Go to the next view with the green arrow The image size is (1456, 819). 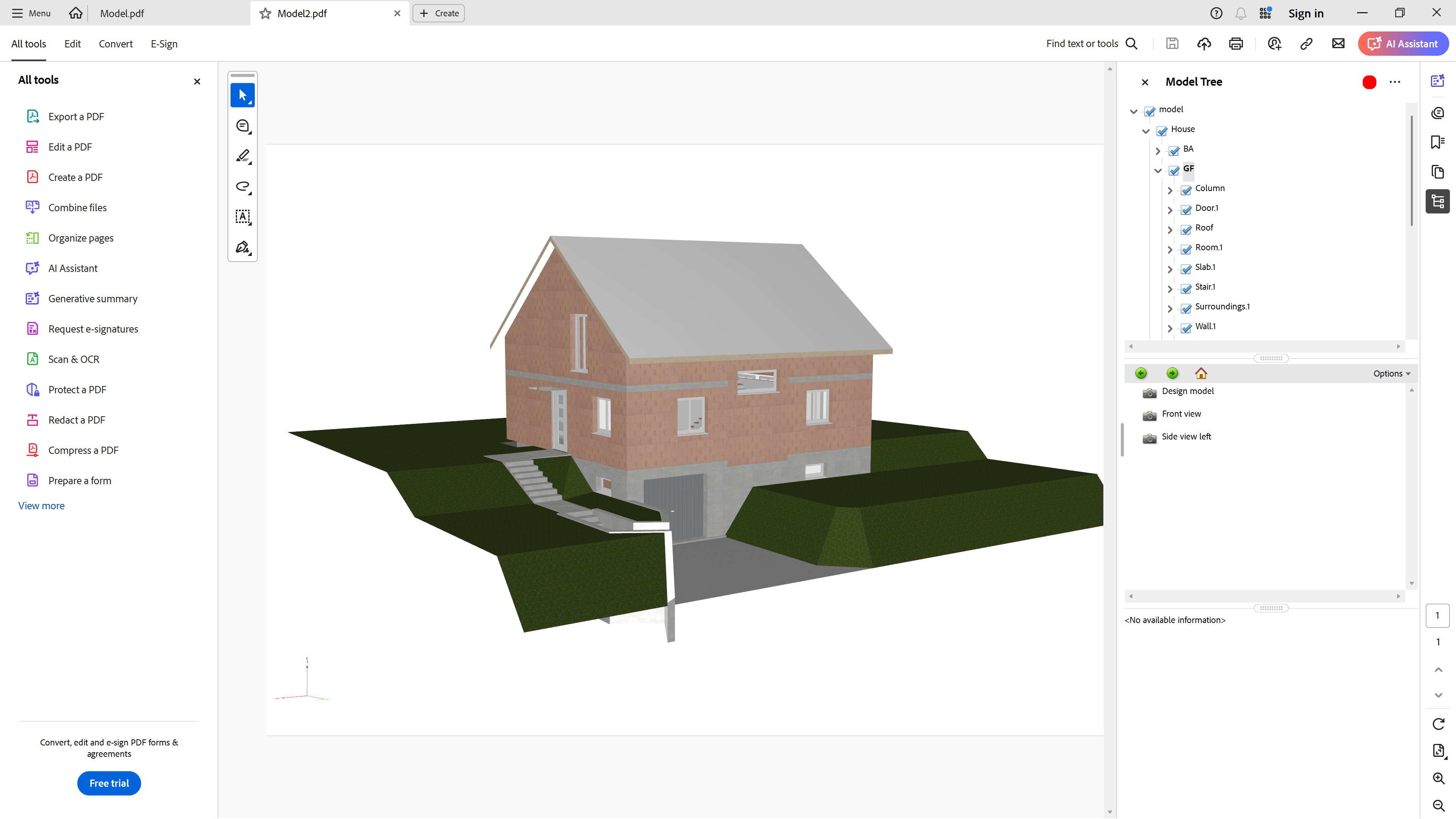(x=1172, y=373)
